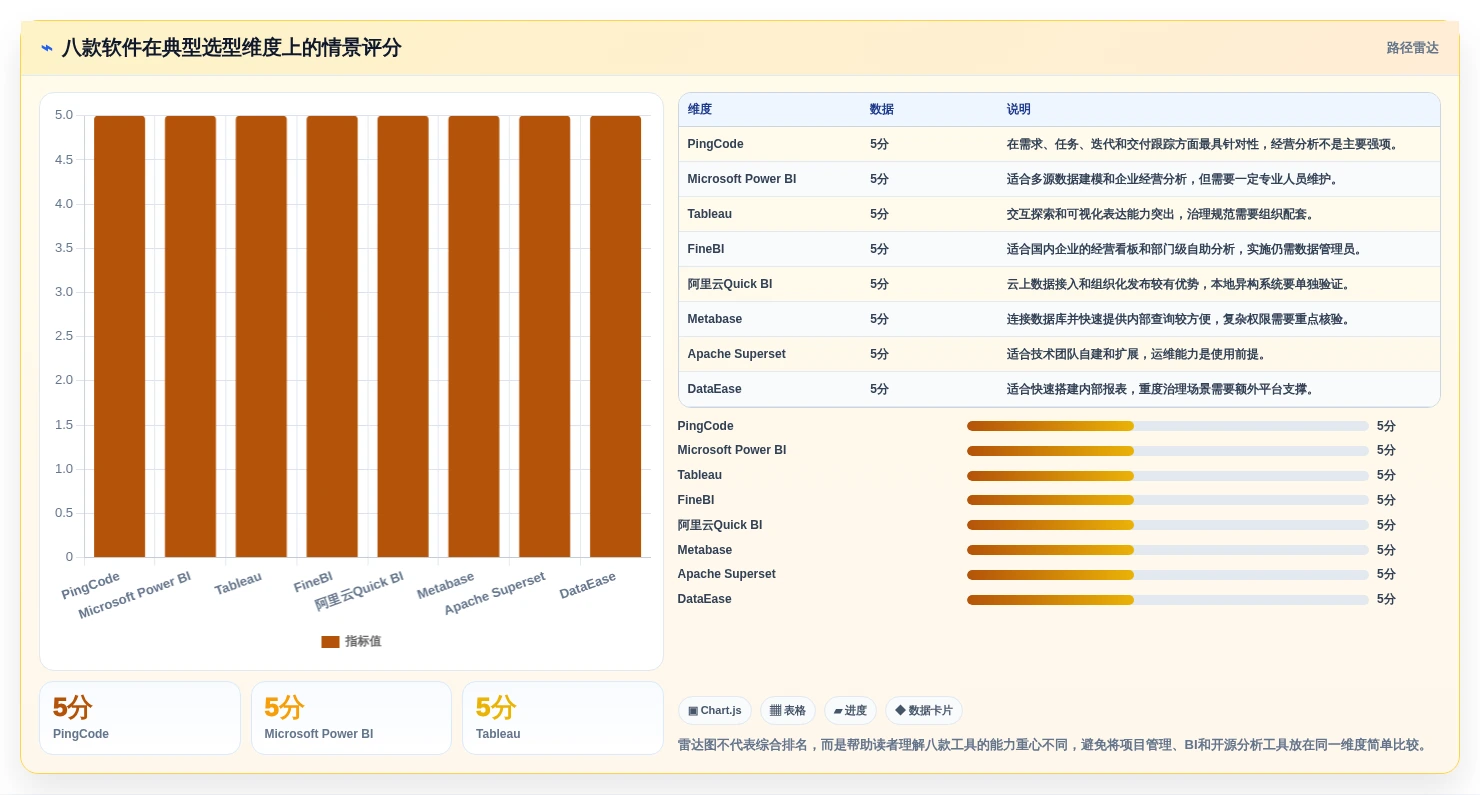The image size is (1480, 795).
Task: Open the Tableau 5分 data card
Action: pos(563,718)
